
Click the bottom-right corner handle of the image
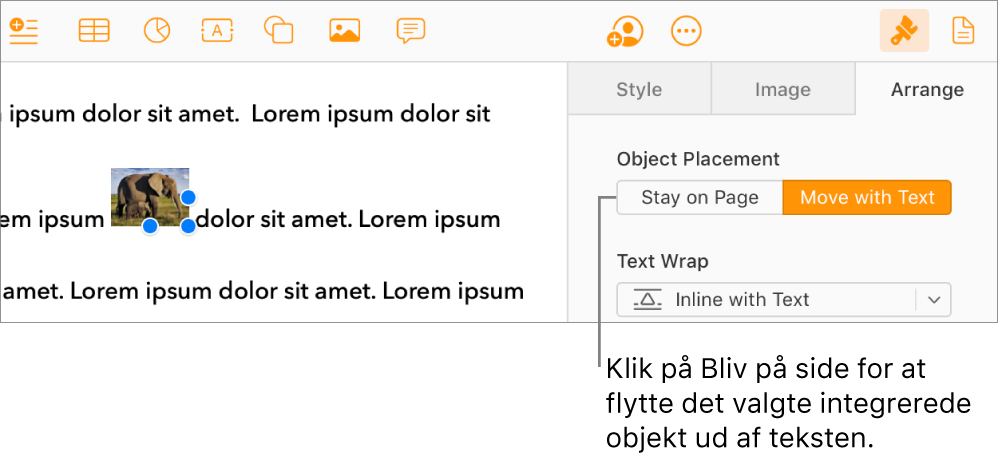coord(188,226)
